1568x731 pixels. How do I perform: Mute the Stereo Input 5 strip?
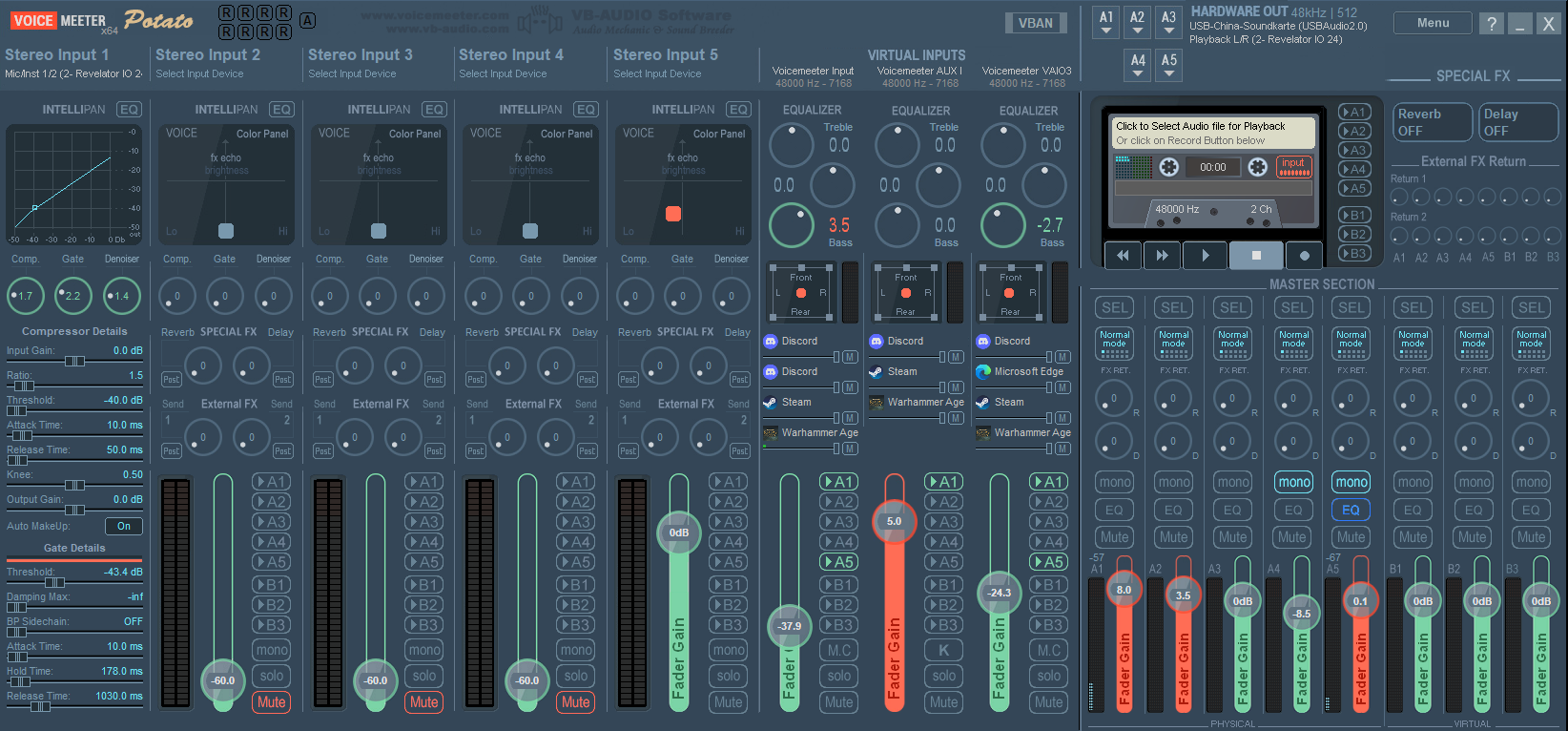pyautogui.click(x=729, y=701)
